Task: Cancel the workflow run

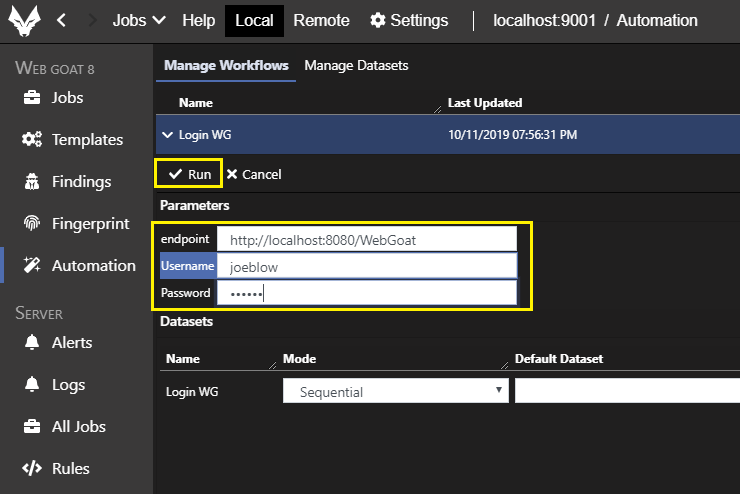Action: 254,175
